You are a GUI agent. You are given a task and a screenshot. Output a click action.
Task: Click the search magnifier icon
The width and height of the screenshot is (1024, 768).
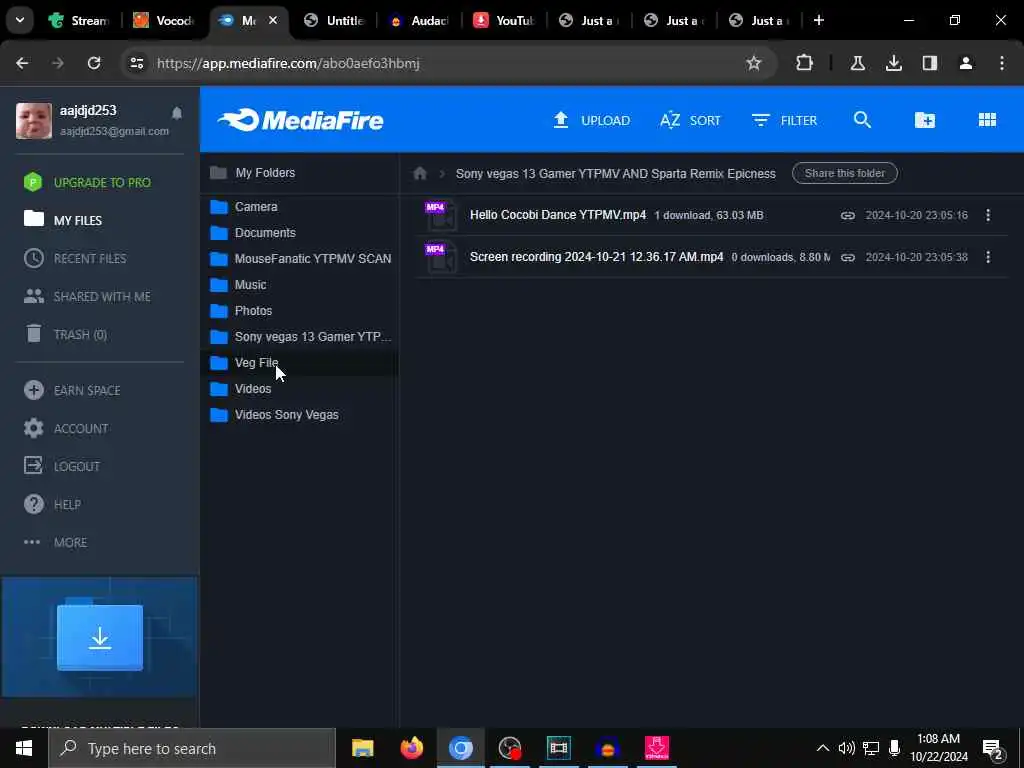coord(862,120)
